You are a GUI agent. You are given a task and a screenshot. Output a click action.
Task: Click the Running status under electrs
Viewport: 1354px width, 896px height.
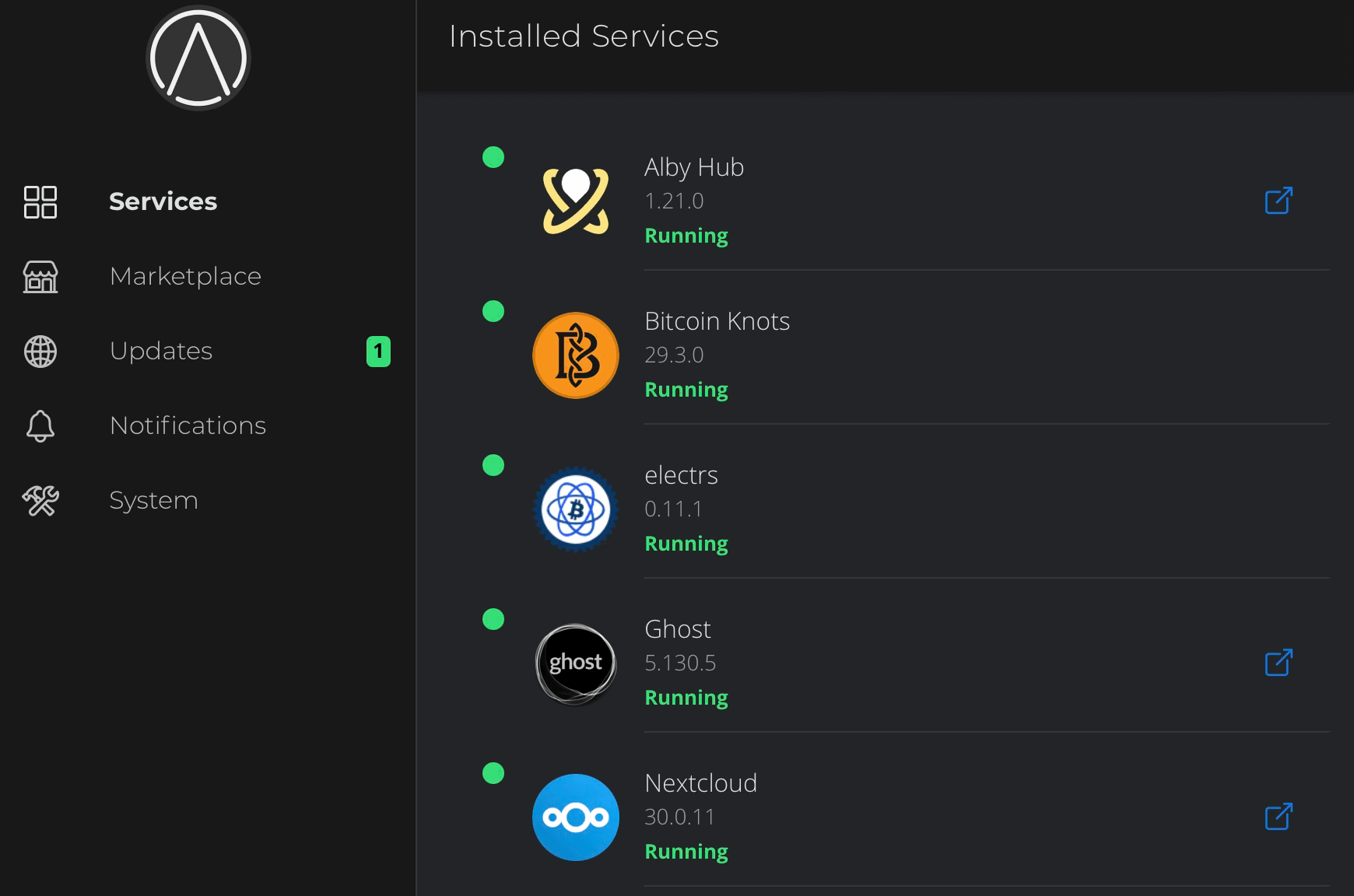(686, 544)
